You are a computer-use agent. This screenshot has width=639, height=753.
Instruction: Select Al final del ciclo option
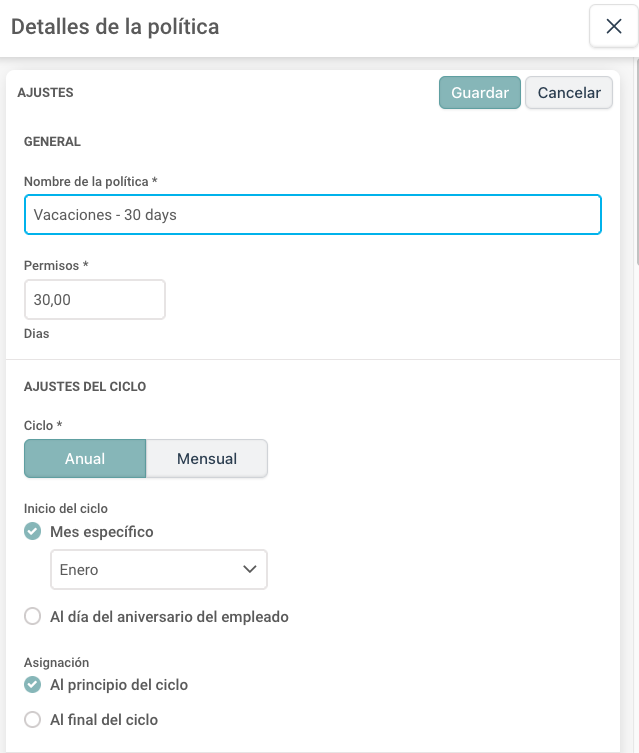[x=33, y=720]
